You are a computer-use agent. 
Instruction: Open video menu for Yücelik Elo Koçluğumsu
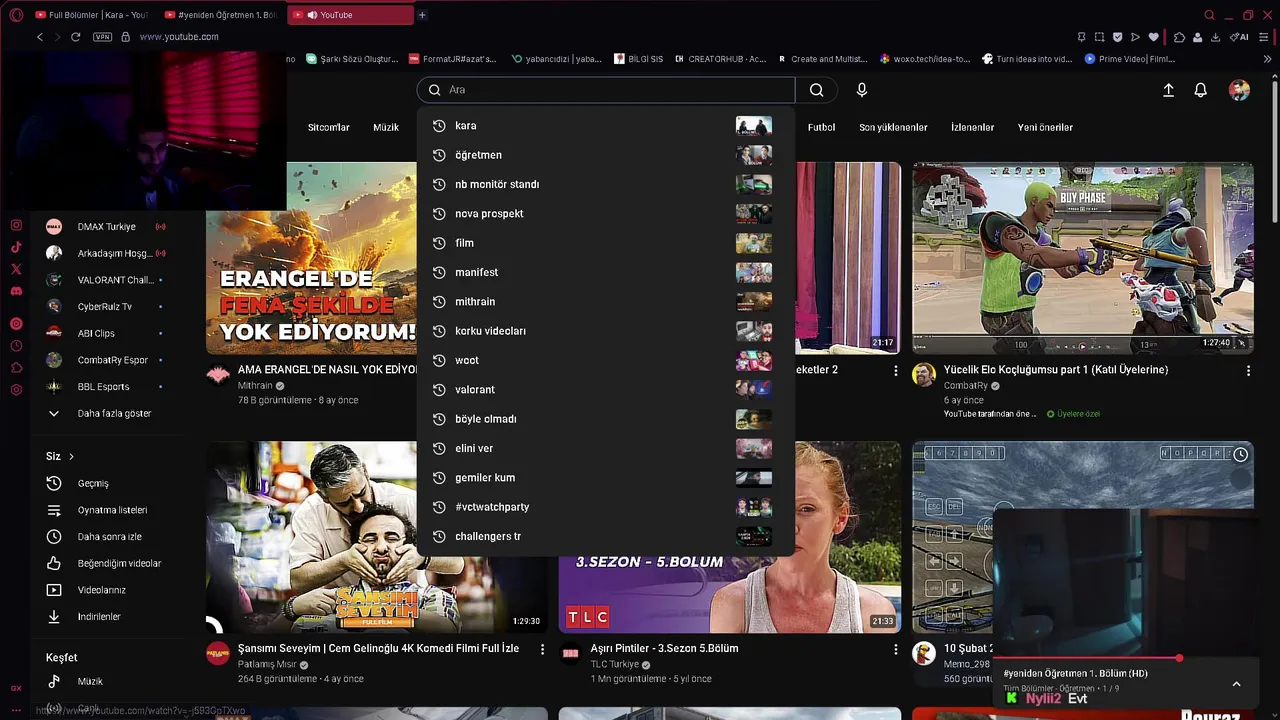click(1248, 371)
